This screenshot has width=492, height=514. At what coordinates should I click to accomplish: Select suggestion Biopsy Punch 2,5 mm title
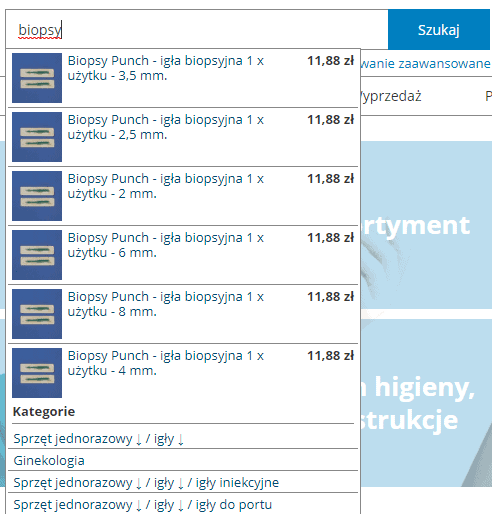click(x=166, y=127)
